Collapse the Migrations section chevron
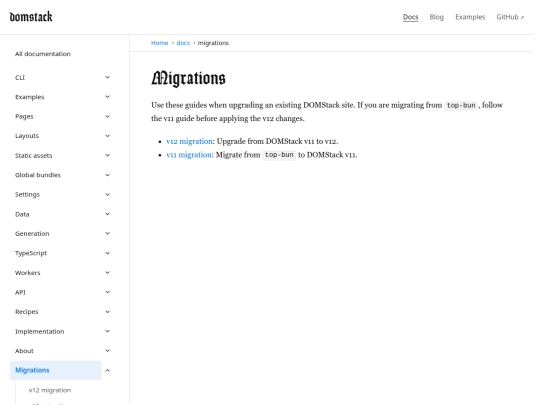 click(107, 370)
